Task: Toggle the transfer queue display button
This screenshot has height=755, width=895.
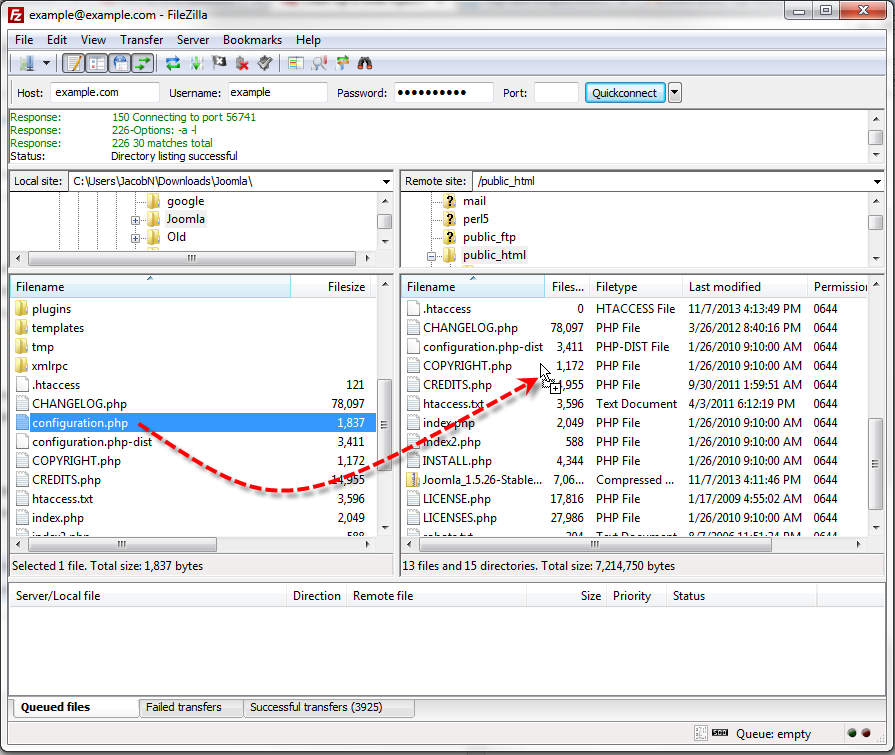Action: pos(143,64)
